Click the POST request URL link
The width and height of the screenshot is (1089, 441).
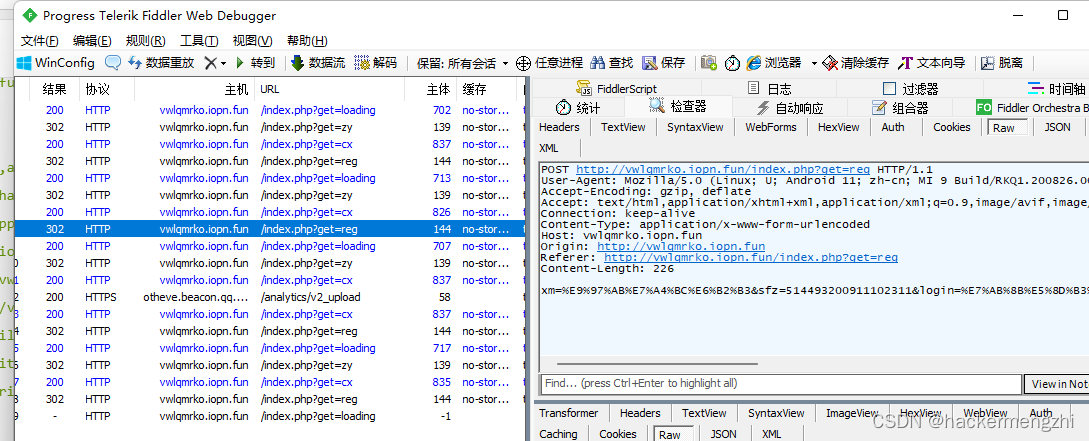(723, 169)
